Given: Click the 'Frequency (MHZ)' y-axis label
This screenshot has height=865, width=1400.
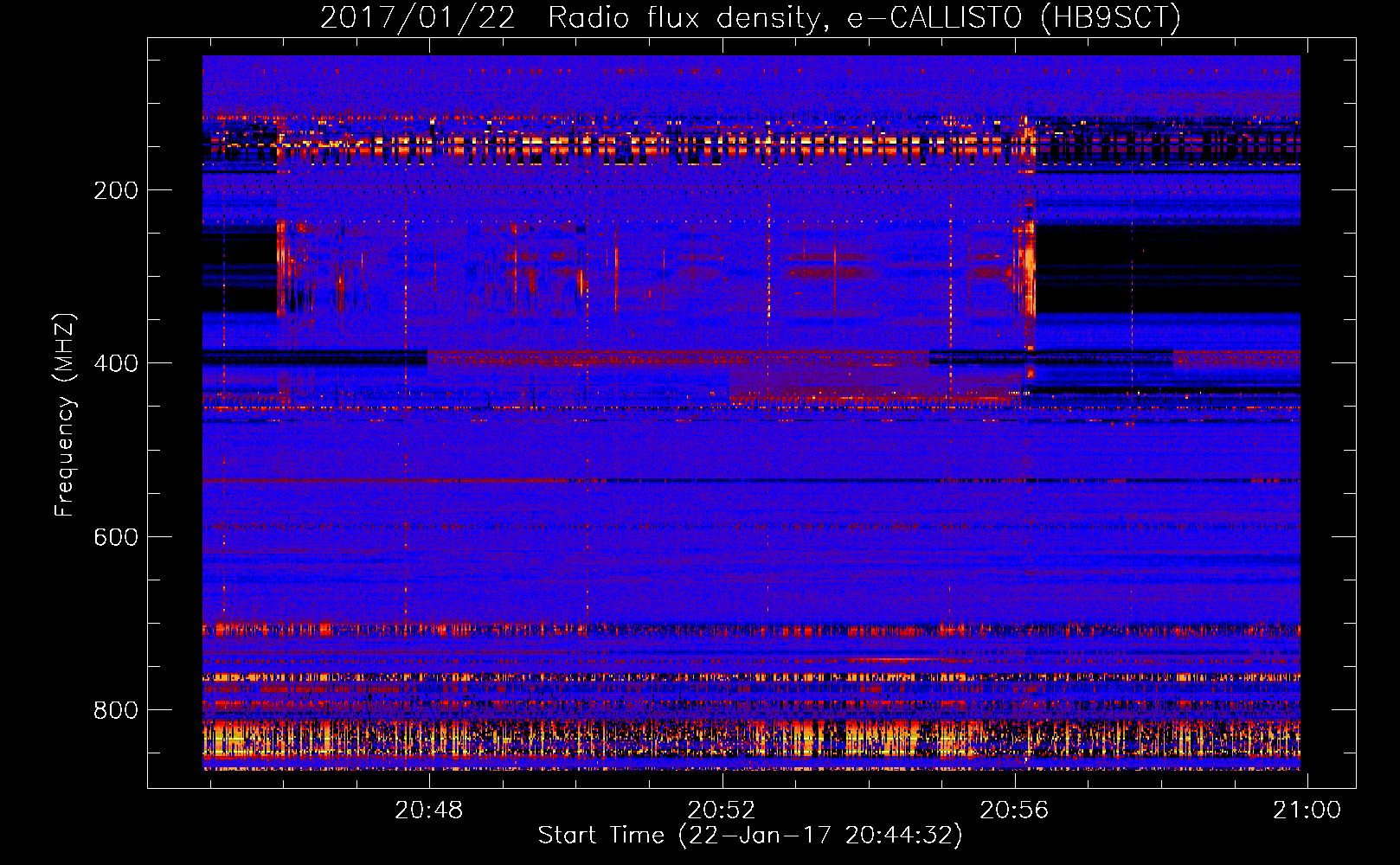Looking at the screenshot, I should [65, 415].
